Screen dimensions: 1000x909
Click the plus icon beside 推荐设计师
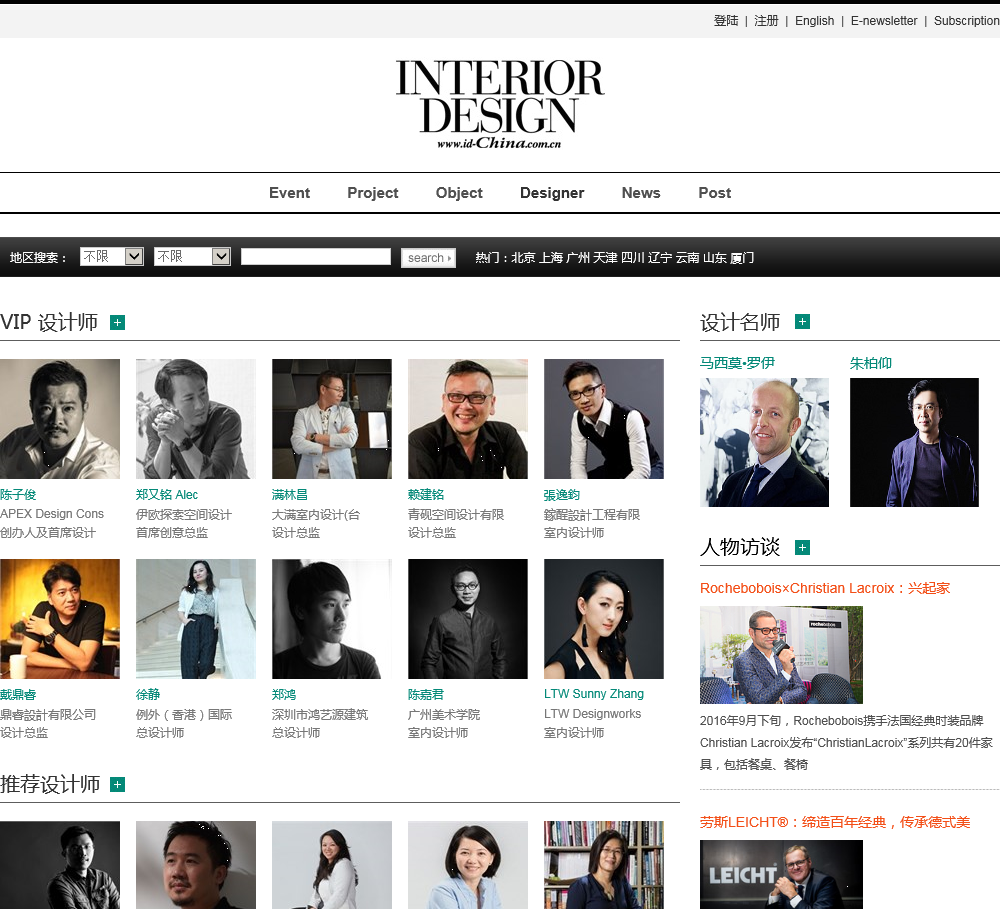point(117,784)
